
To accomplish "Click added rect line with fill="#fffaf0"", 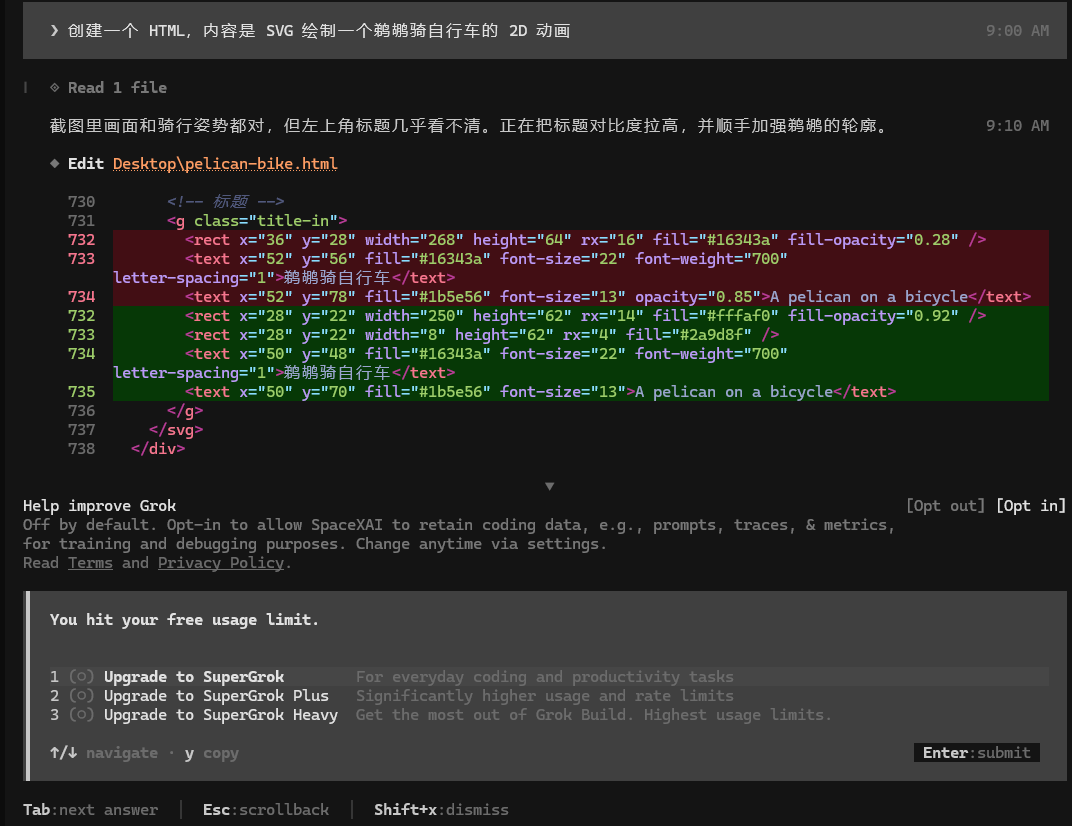I will pos(580,316).
